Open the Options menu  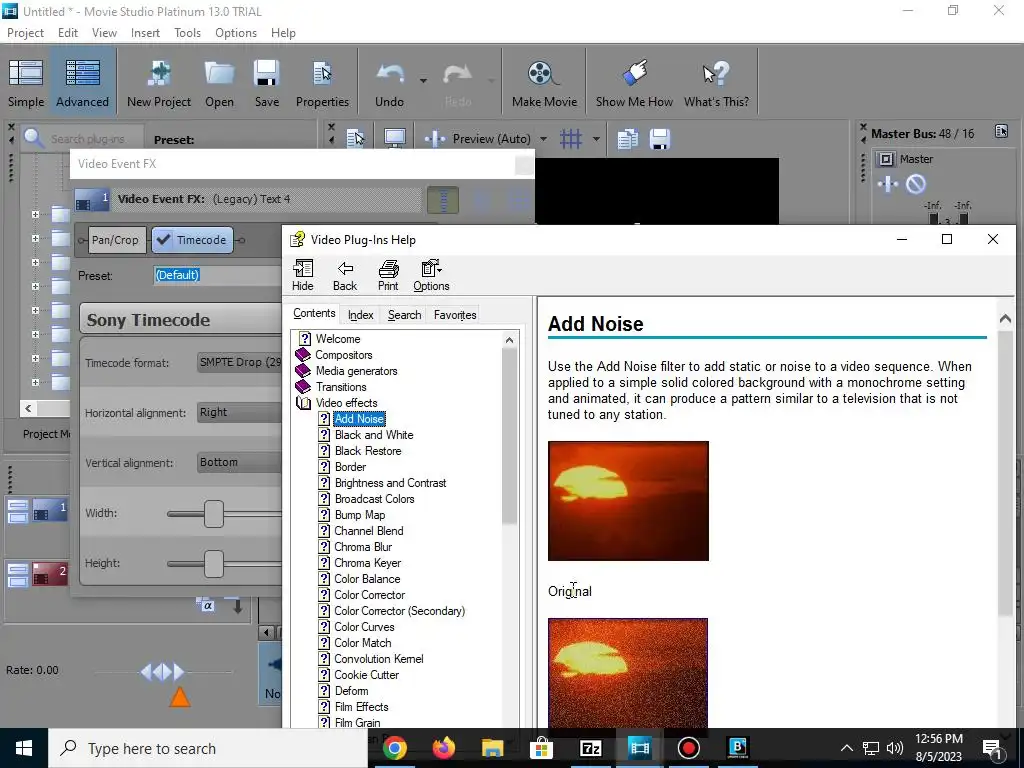coord(236,33)
